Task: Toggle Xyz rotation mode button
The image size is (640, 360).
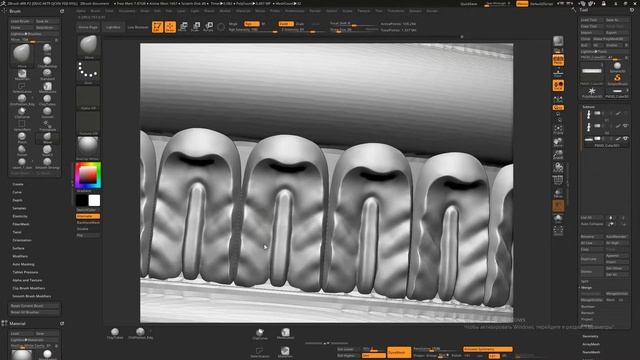Action: click(x=558, y=107)
